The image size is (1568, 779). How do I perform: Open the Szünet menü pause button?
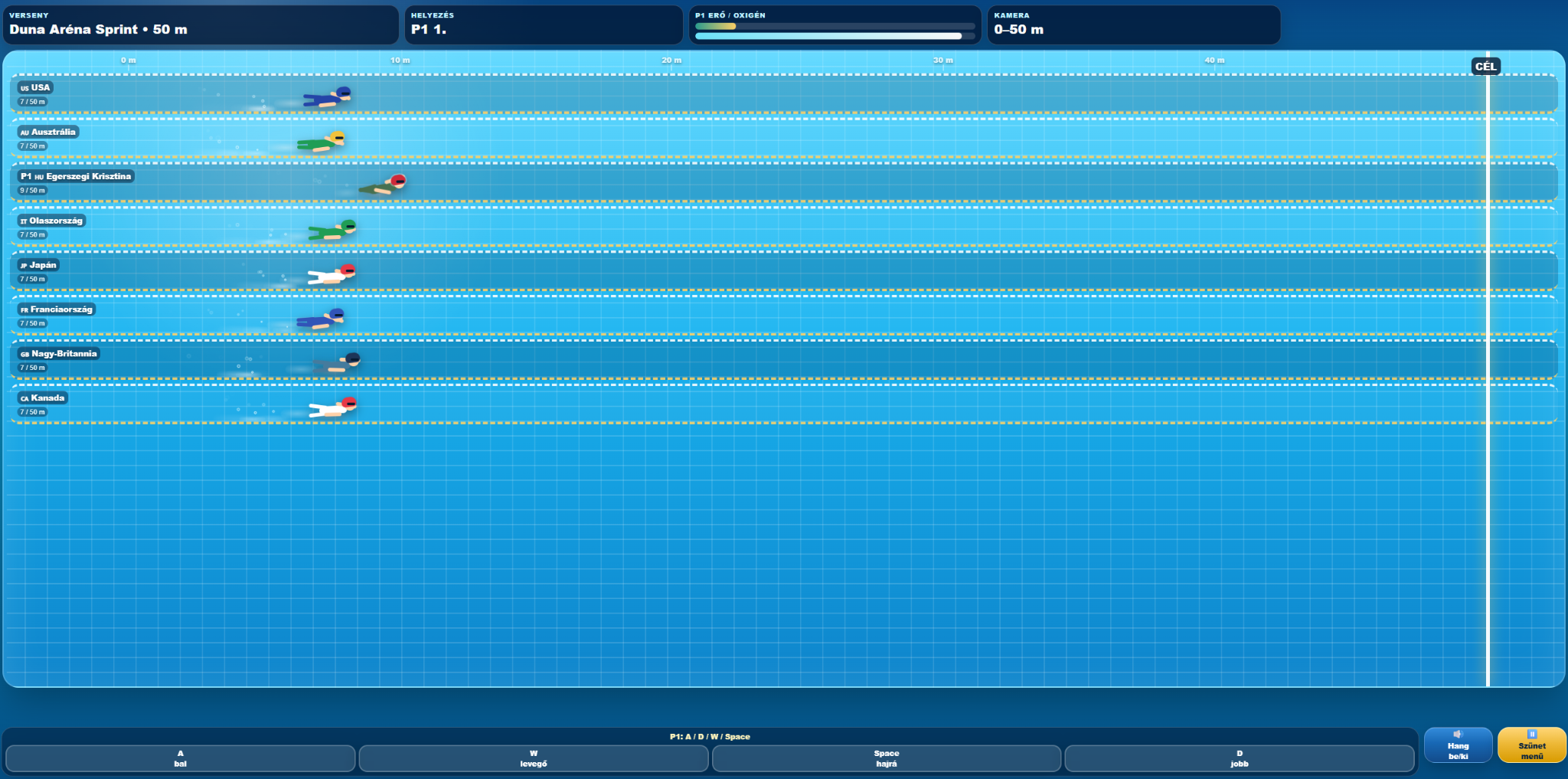[x=1532, y=745]
